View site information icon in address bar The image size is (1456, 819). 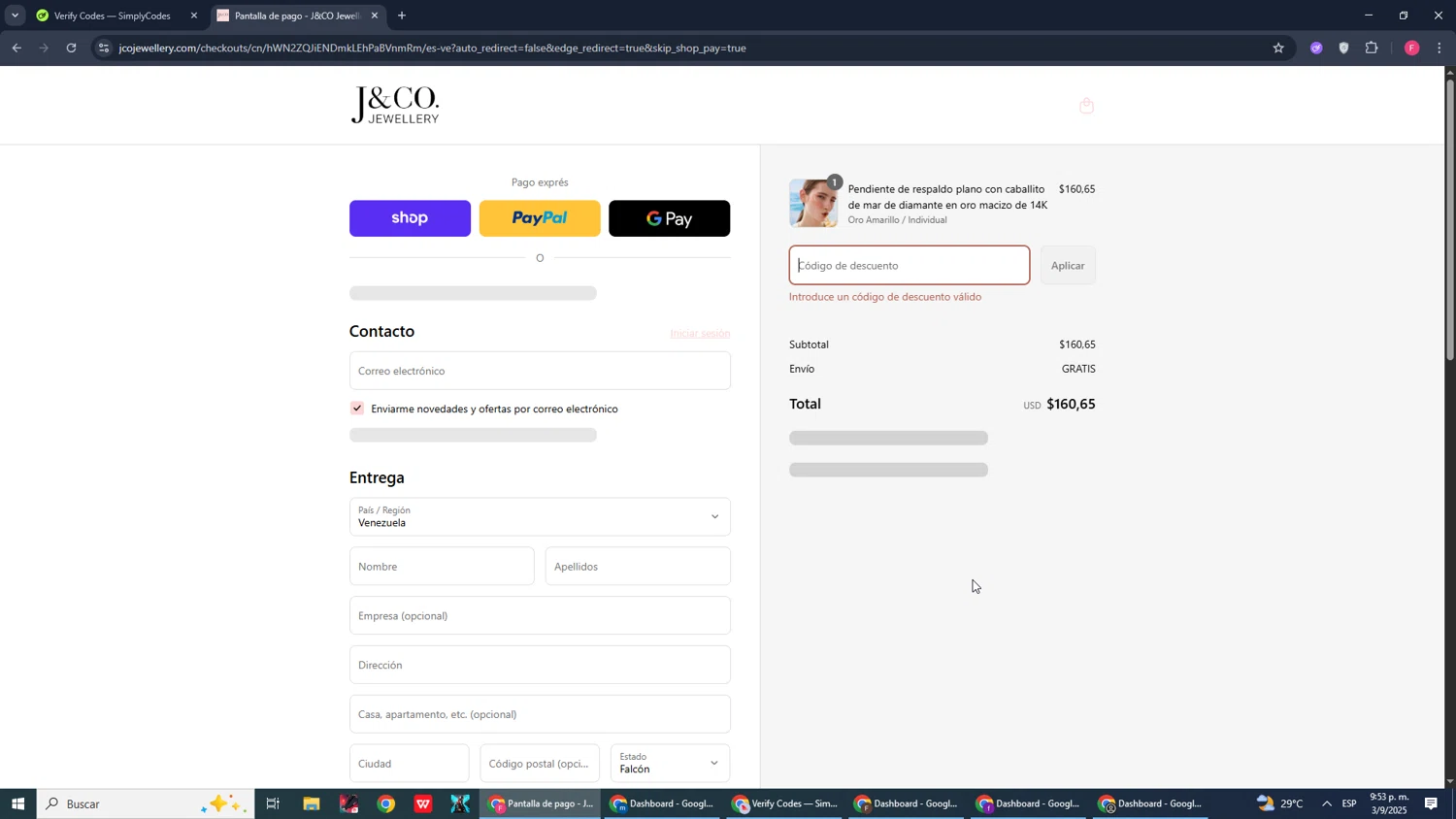pos(104,48)
